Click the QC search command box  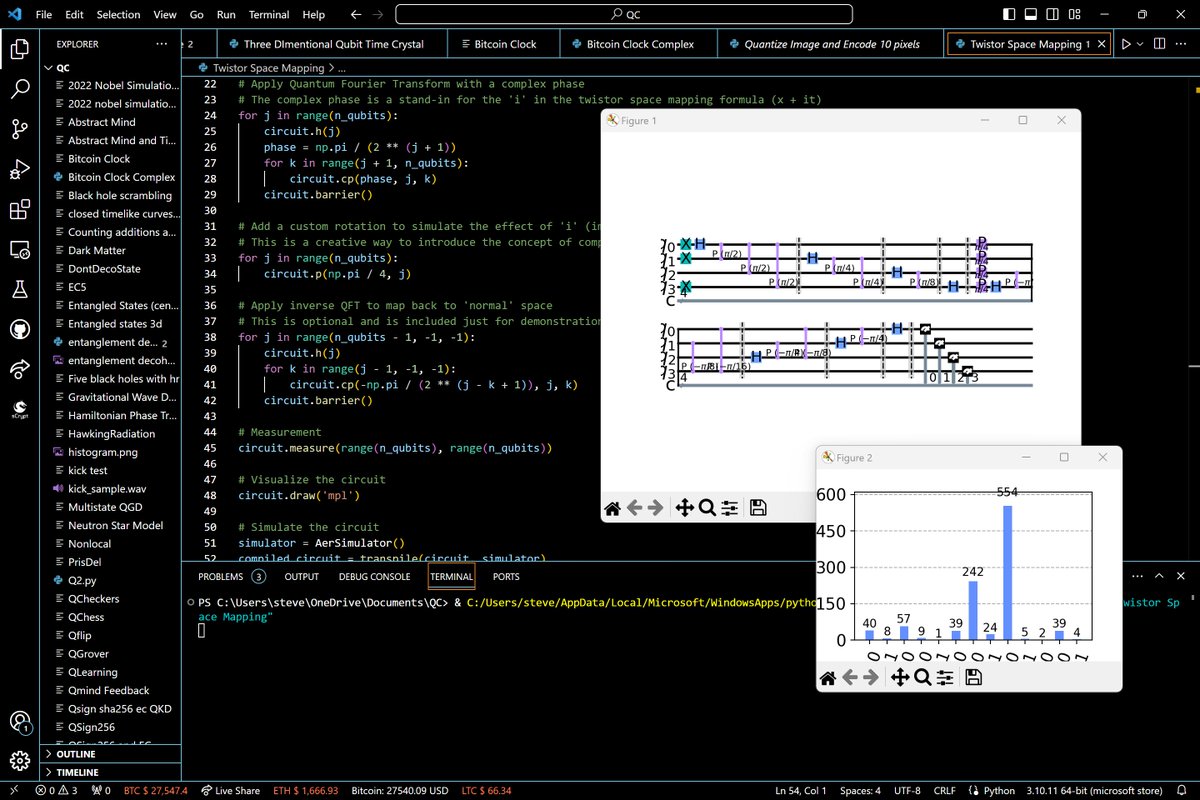[x=624, y=15]
